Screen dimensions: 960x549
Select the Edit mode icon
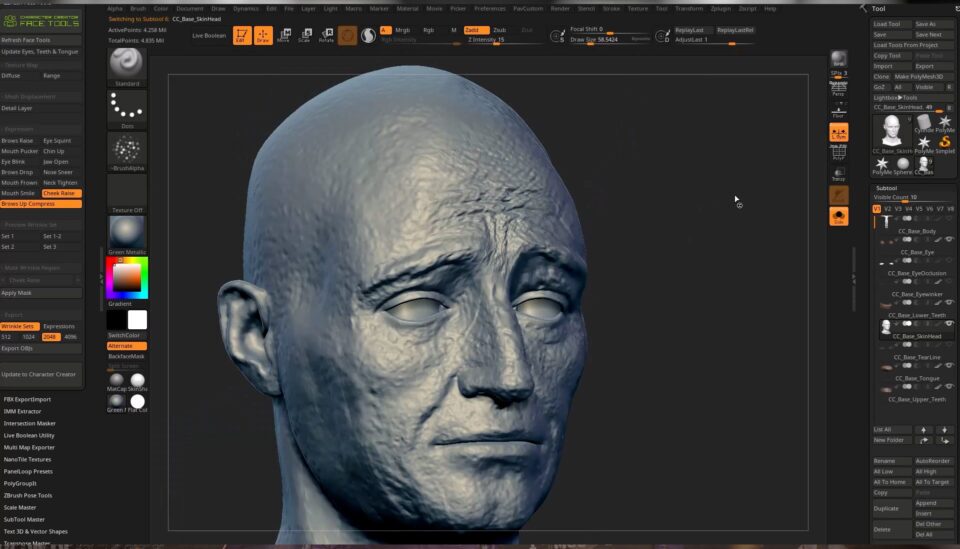(241, 36)
